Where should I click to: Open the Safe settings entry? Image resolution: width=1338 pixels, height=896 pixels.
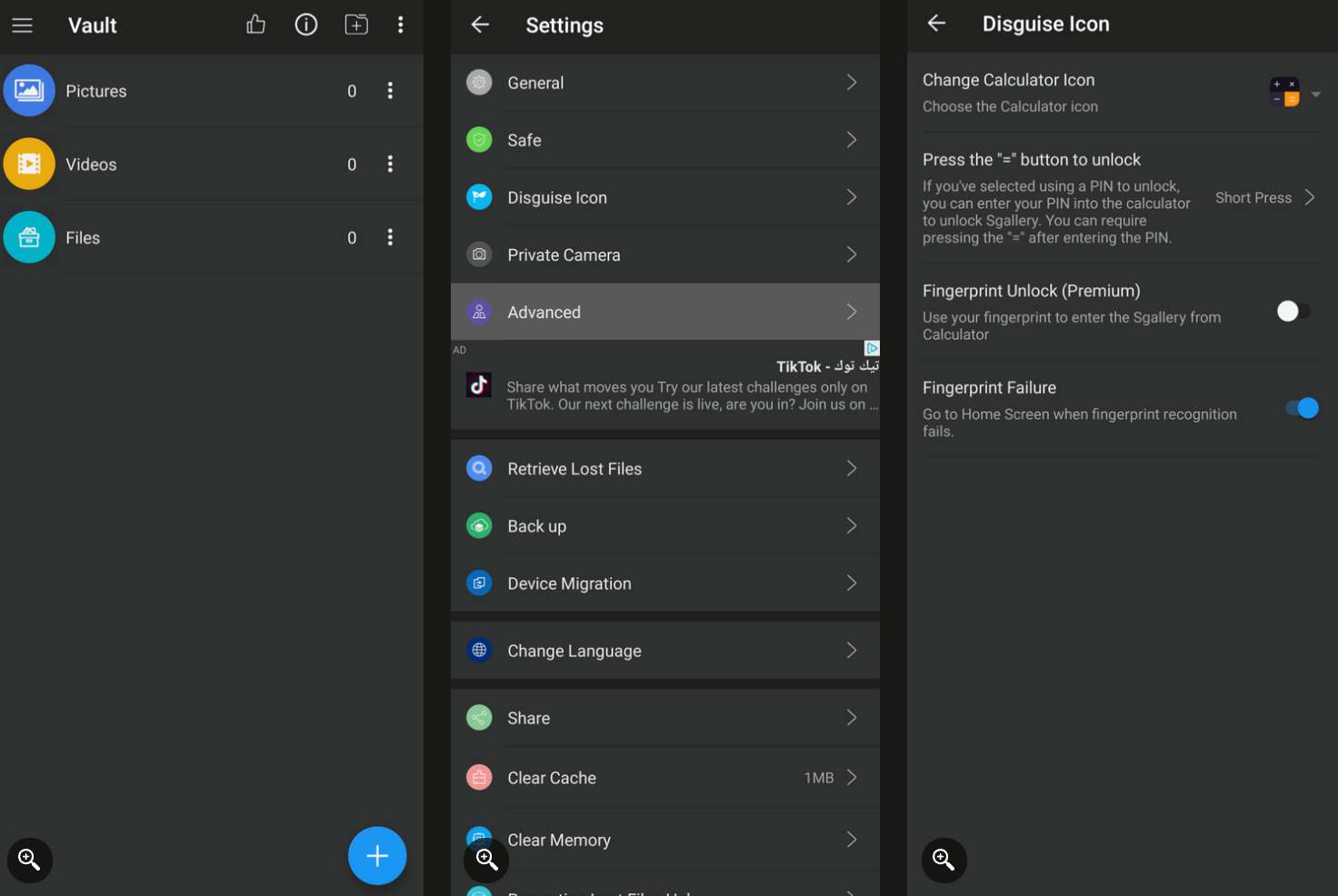665,140
